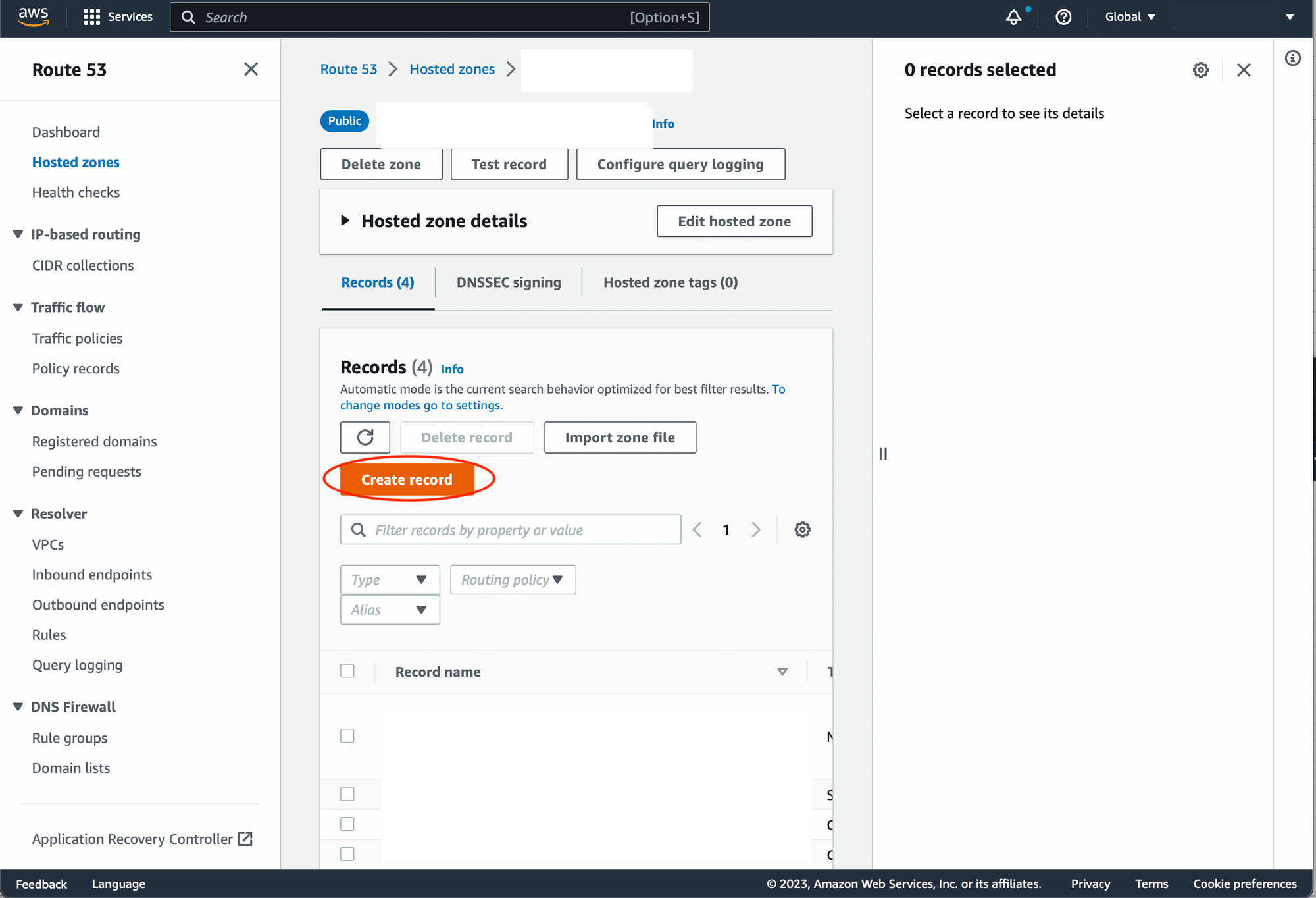Focus the top AWS Search bar

tap(440, 17)
